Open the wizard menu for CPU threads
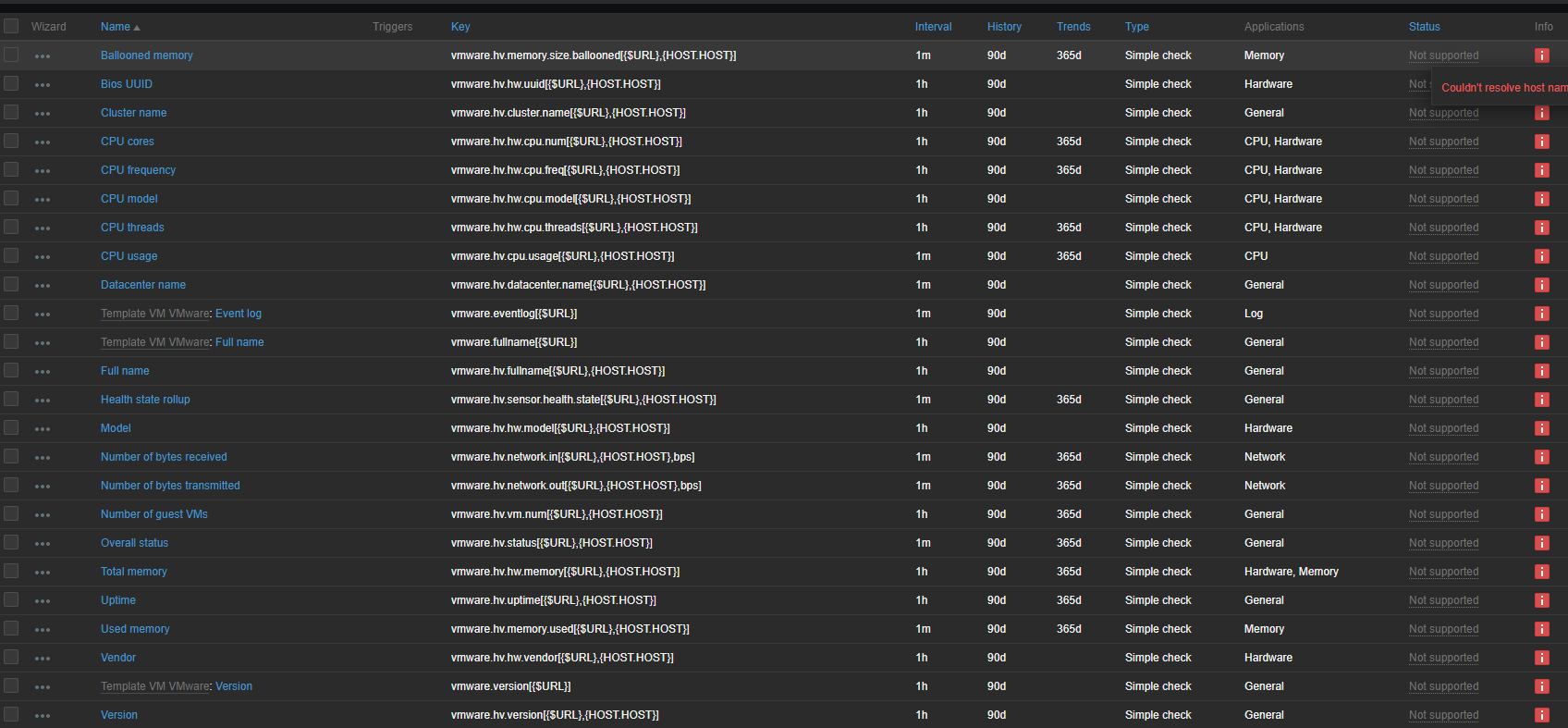This screenshot has width=1568, height=728. pyautogui.click(x=43, y=228)
